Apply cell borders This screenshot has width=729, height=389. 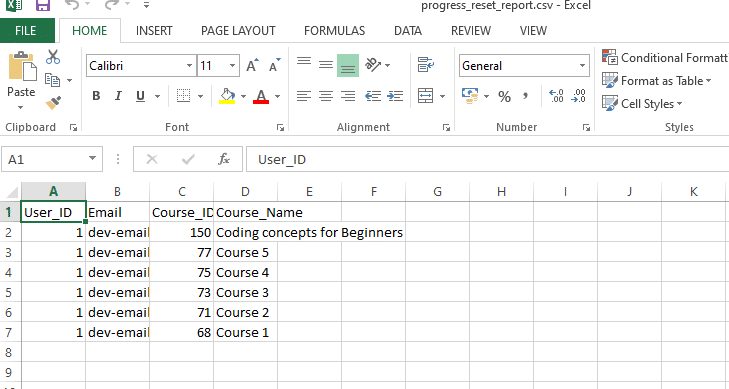tap(184, 96)
